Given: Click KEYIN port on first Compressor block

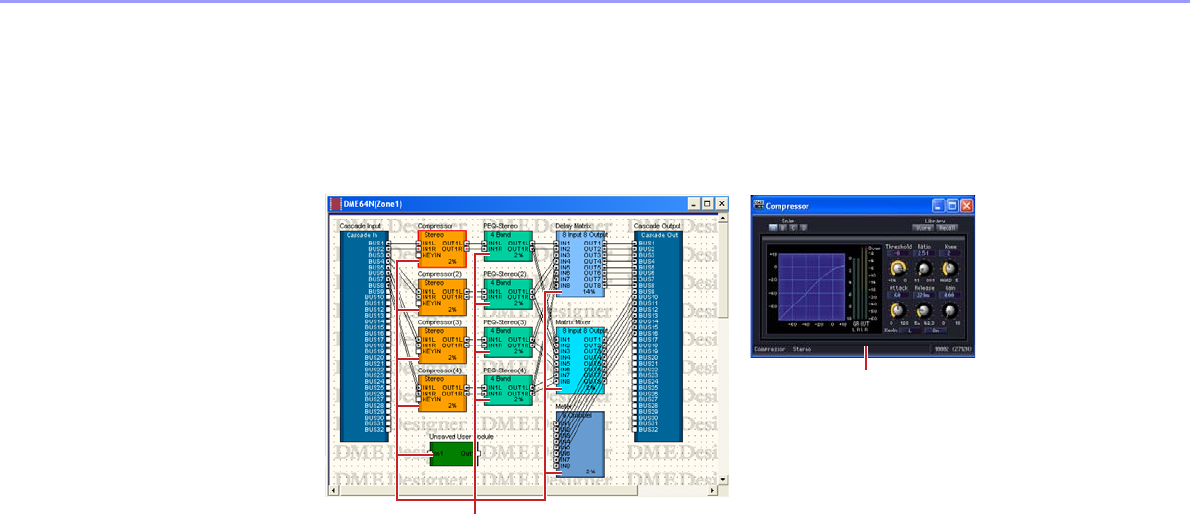Looking at the screenshot, I should (x=419, y=255).
